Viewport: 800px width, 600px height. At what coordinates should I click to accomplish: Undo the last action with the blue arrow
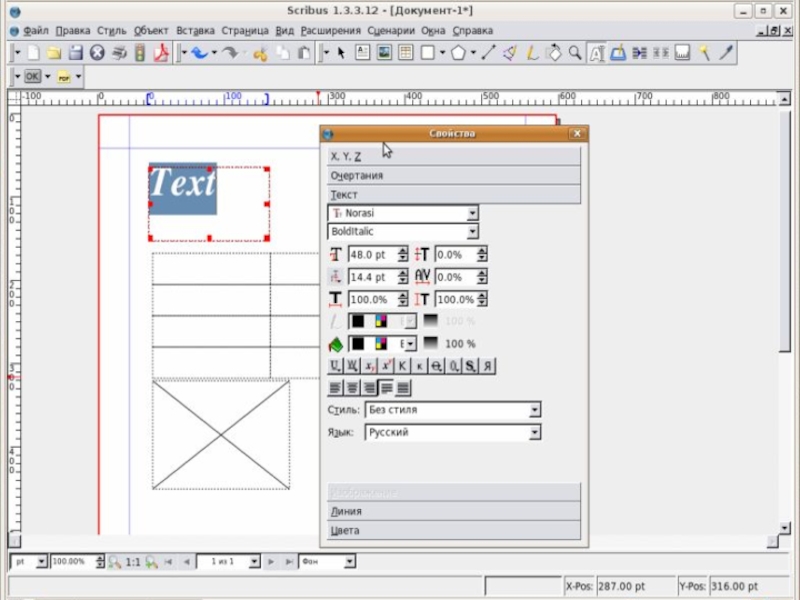tap(199, 53)
